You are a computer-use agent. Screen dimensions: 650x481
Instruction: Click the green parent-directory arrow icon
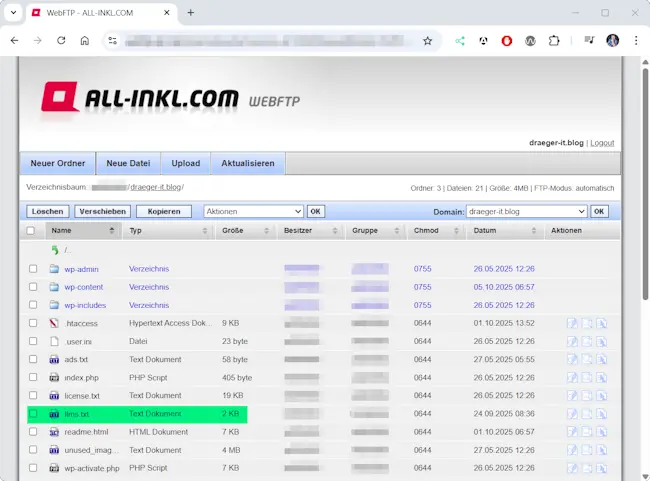pos(55,250)
